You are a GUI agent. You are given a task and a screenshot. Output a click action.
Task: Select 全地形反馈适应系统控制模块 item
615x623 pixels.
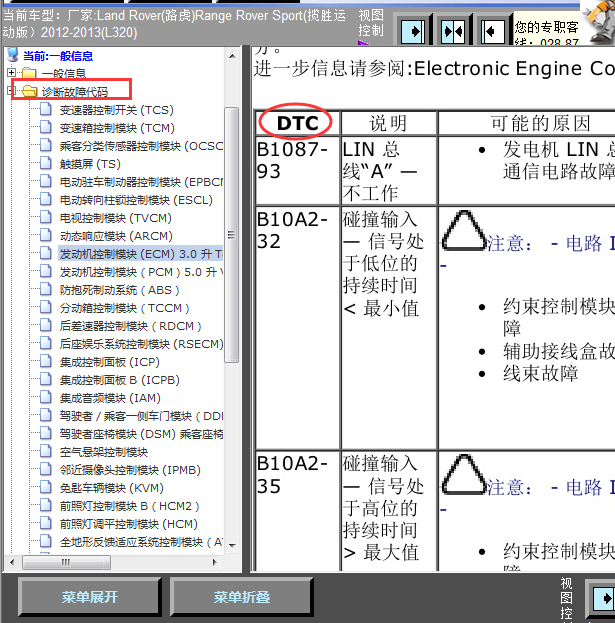click(141, 542)
